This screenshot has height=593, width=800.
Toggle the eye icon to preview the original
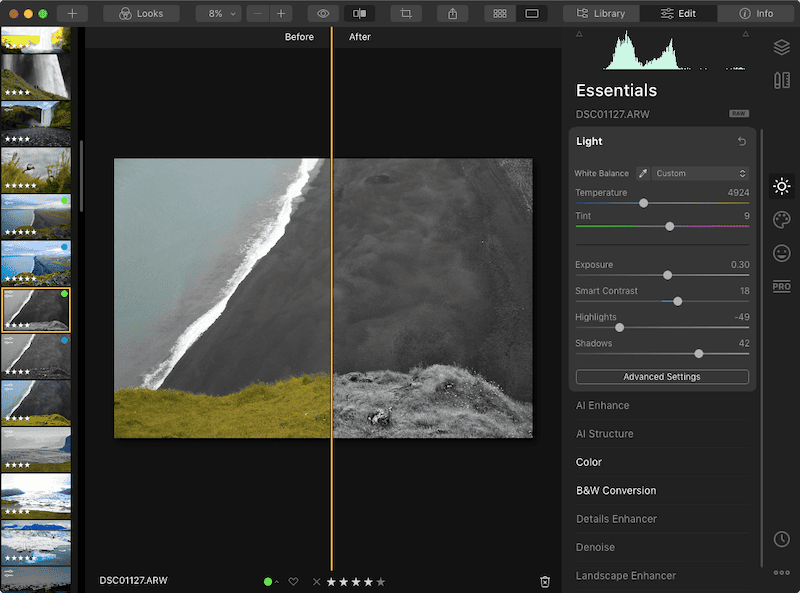pos(322,13)
